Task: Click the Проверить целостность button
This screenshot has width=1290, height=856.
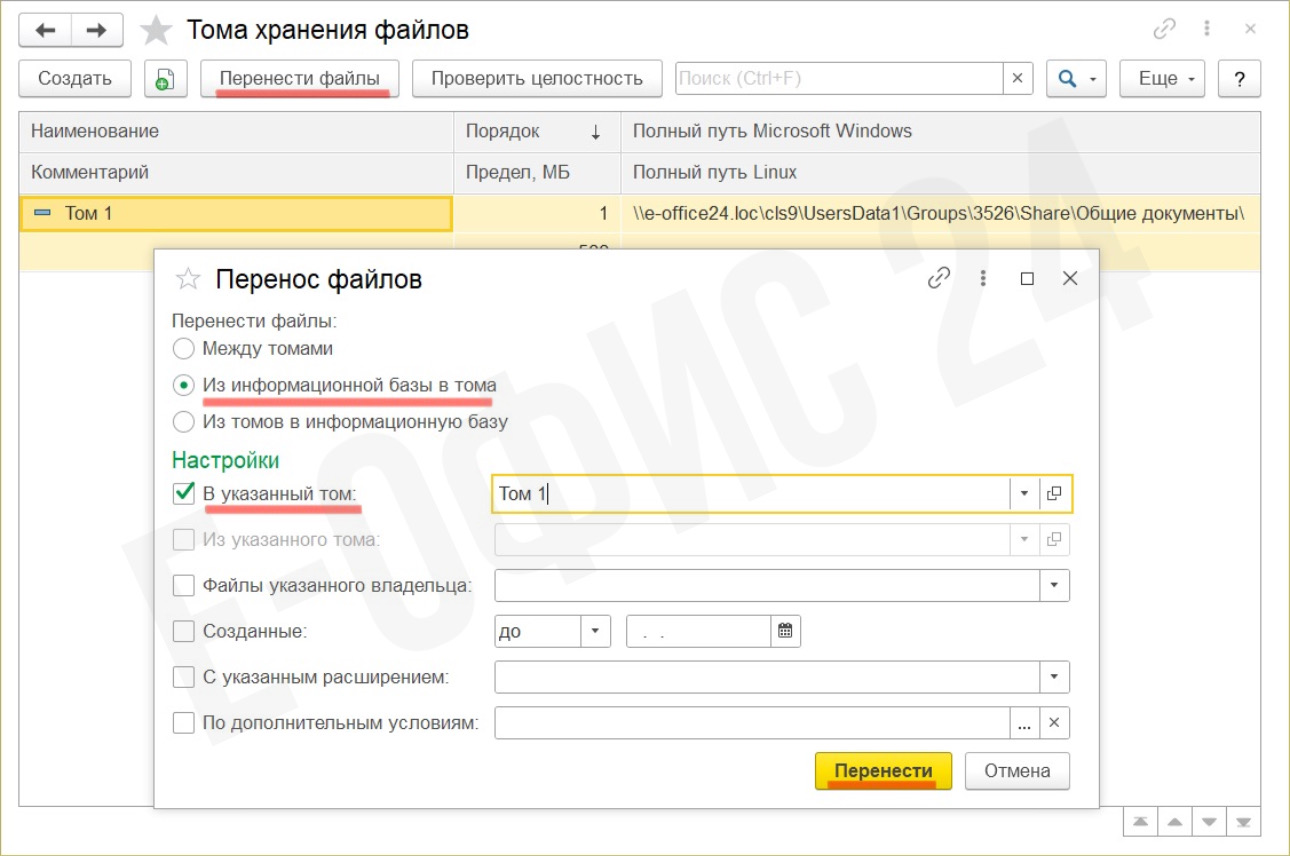Action: [x=538, y=79]
